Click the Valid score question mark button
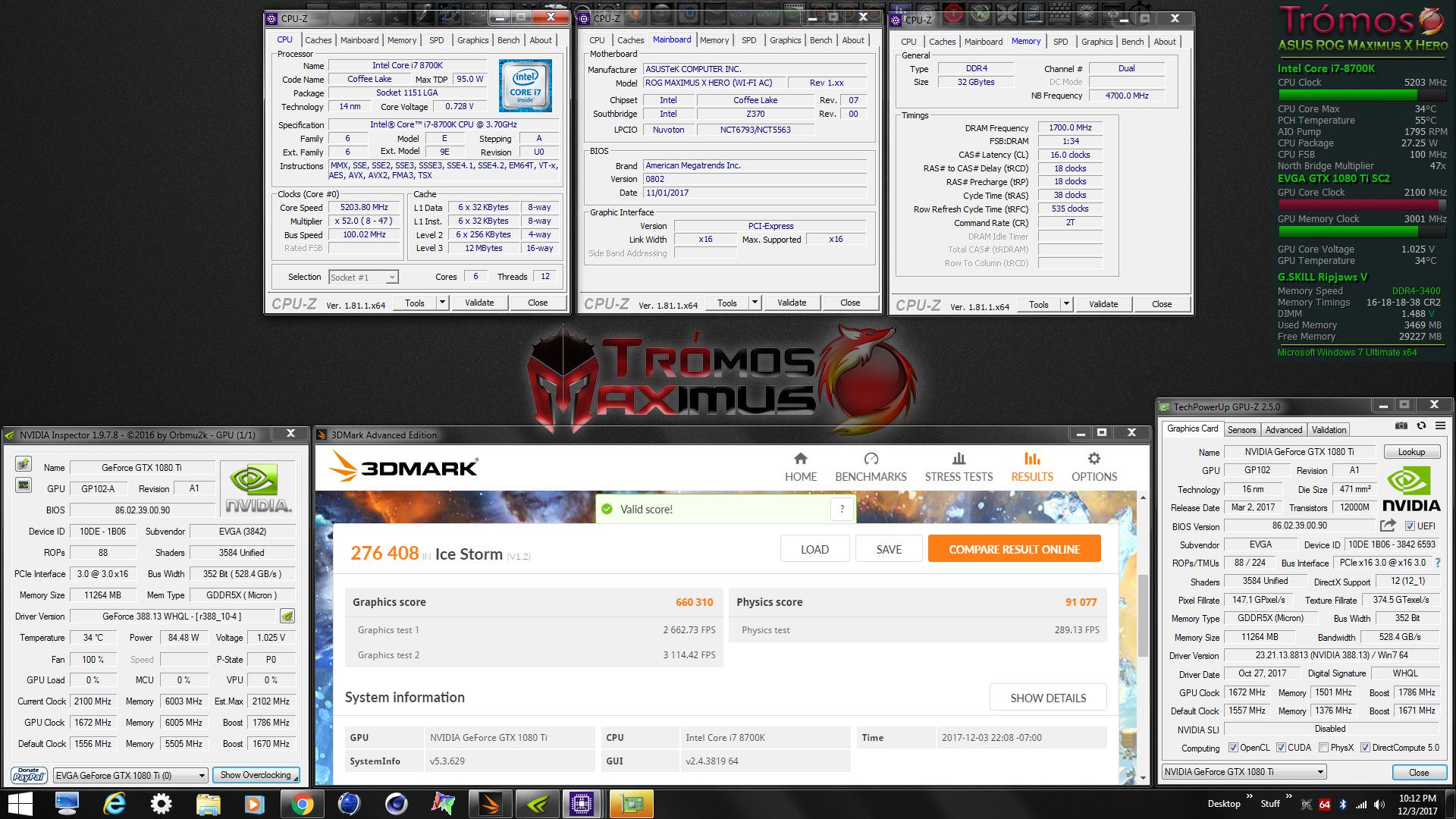 pyautogui.click(x=842, y=509)
